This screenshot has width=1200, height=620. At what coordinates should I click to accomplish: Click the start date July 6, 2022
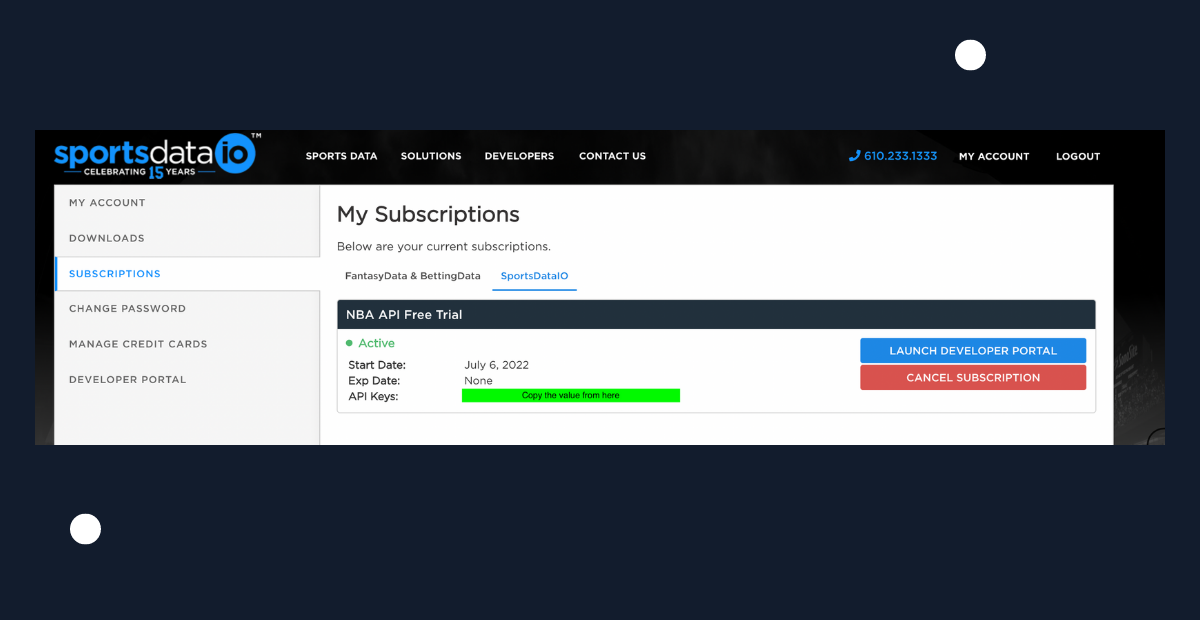click(x=497, y=365)
